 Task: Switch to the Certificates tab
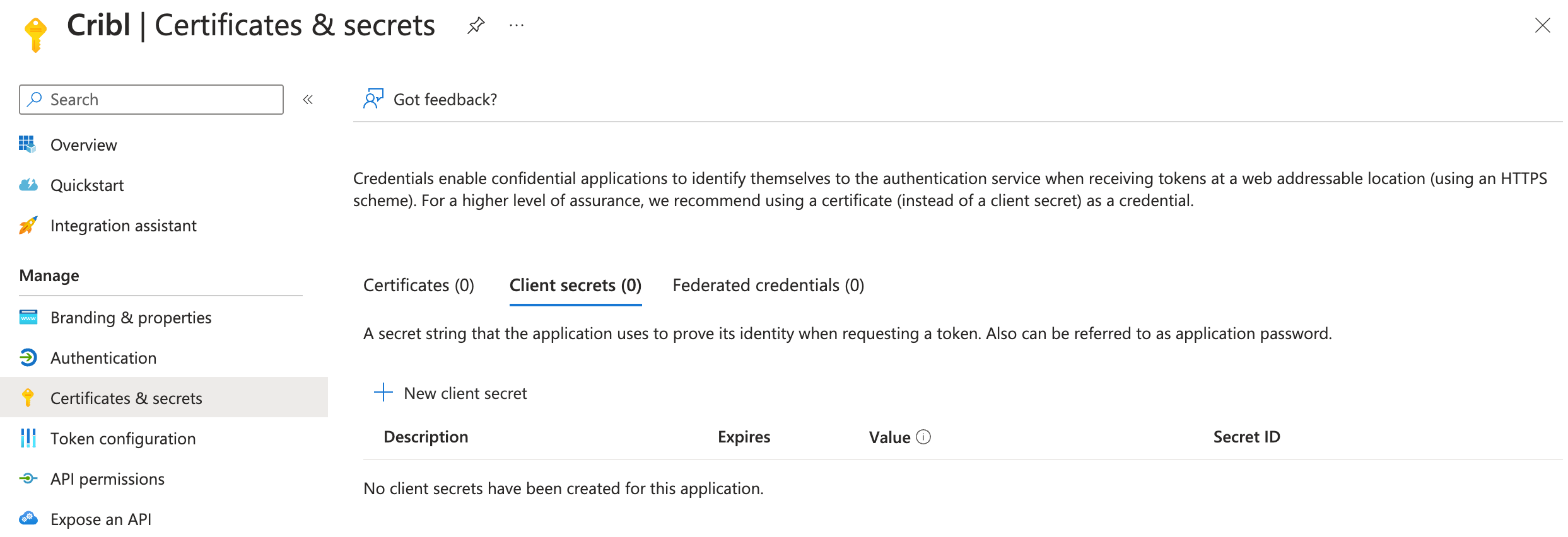click(418, 285)
